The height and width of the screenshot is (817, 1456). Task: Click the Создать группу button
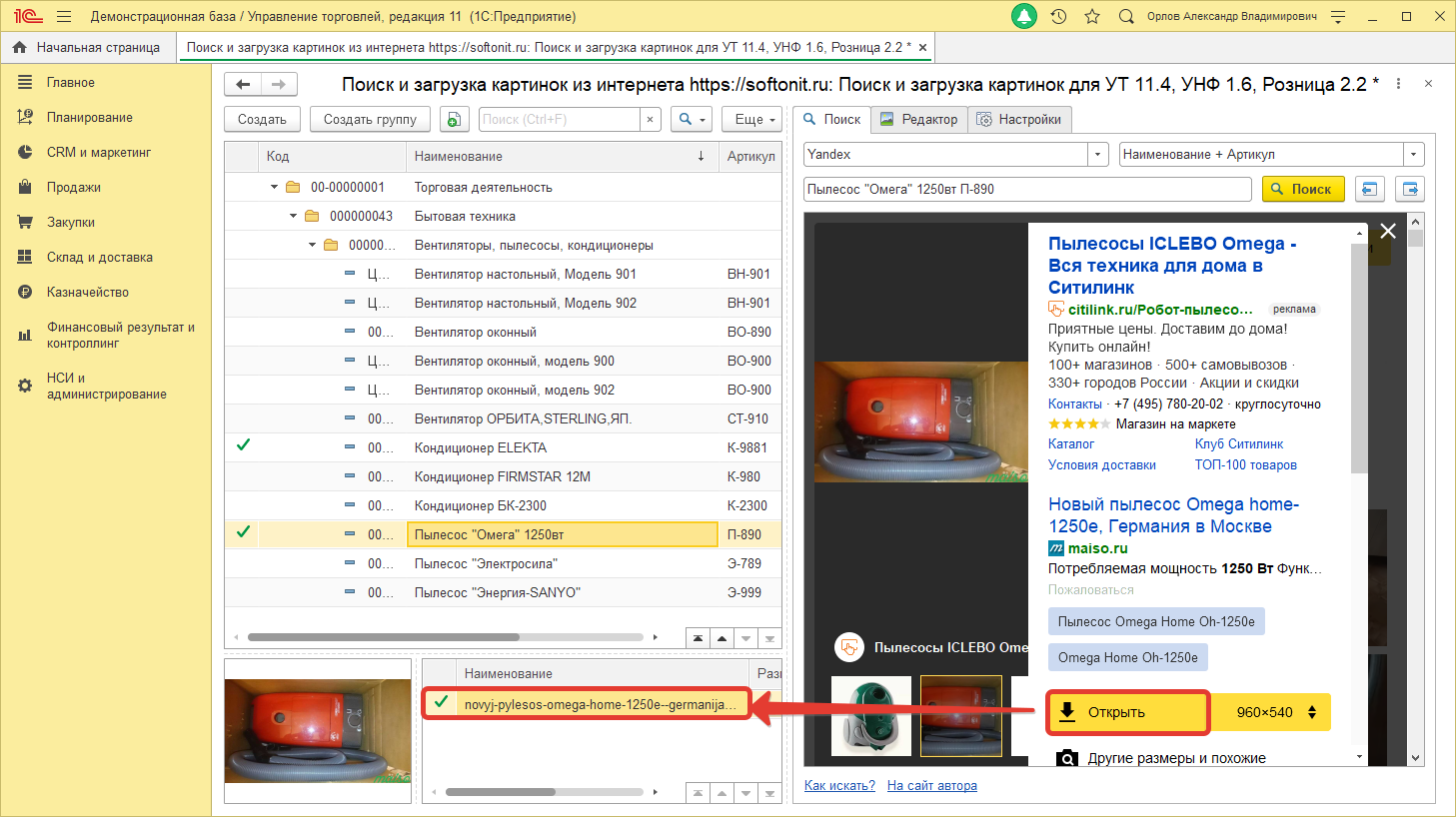pos(370,119)
